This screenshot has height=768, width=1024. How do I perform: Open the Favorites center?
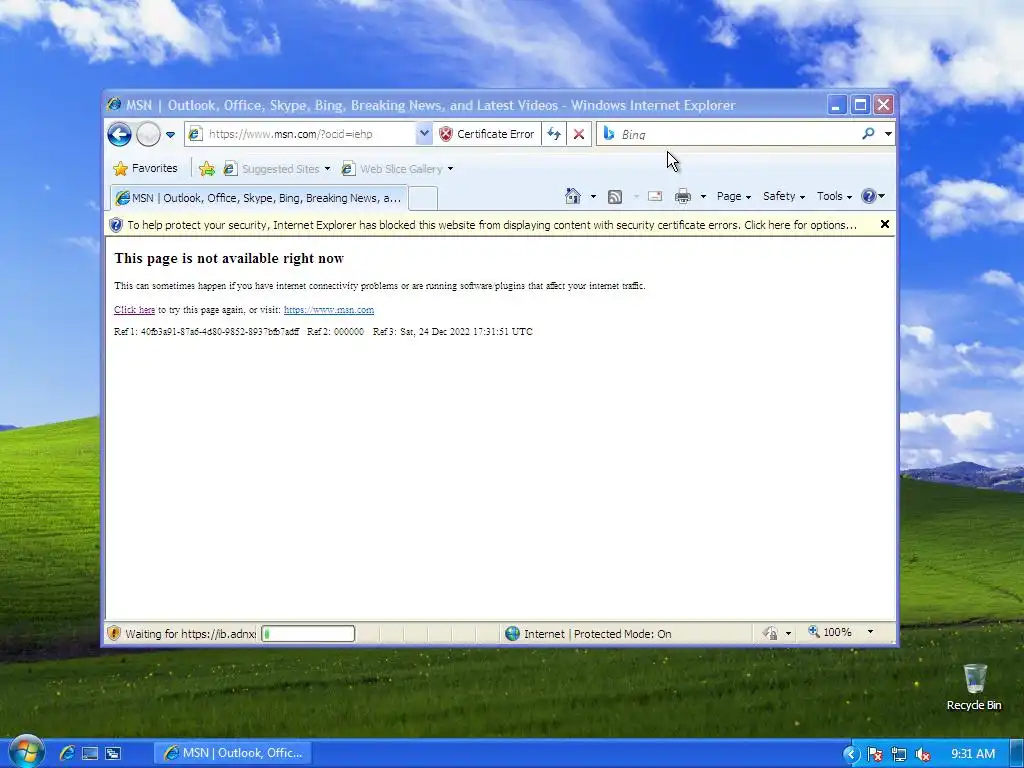point(145,168)
